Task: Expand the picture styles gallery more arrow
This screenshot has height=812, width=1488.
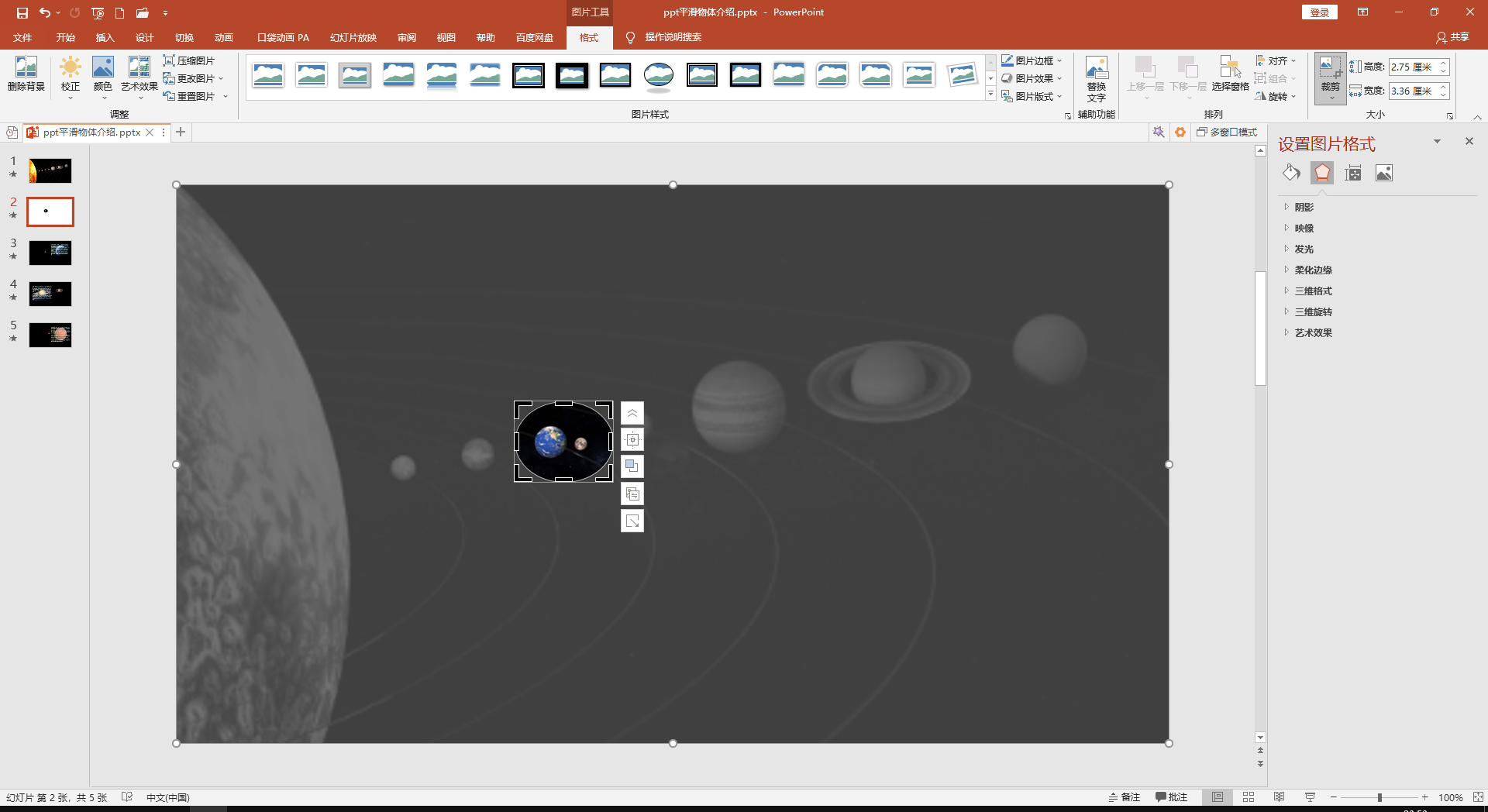Action: click(990, 94)
